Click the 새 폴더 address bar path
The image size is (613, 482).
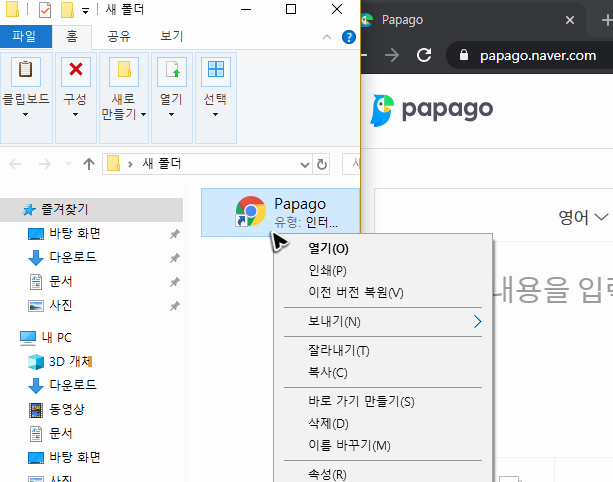[162, 163]
